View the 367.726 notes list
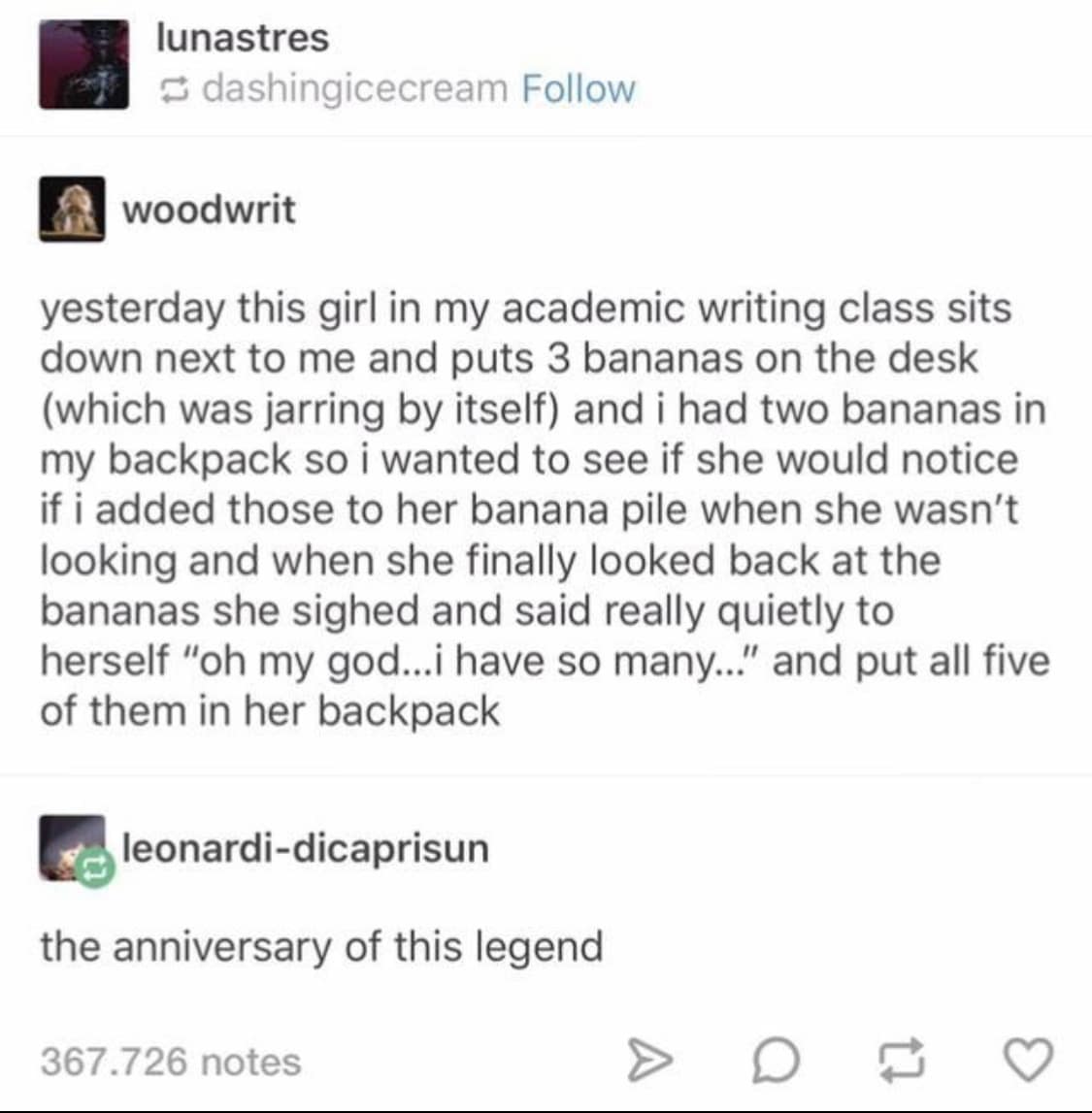 [171, 1062]
